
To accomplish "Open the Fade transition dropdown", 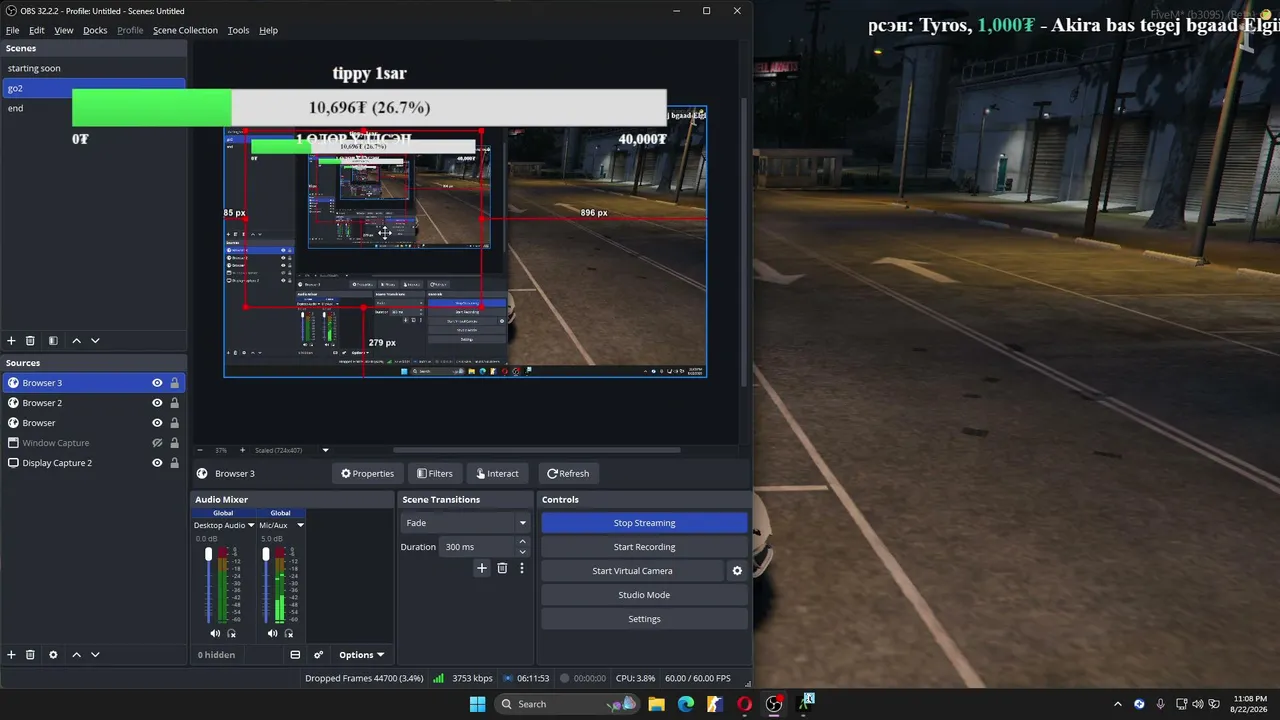I will click(465, 523).
